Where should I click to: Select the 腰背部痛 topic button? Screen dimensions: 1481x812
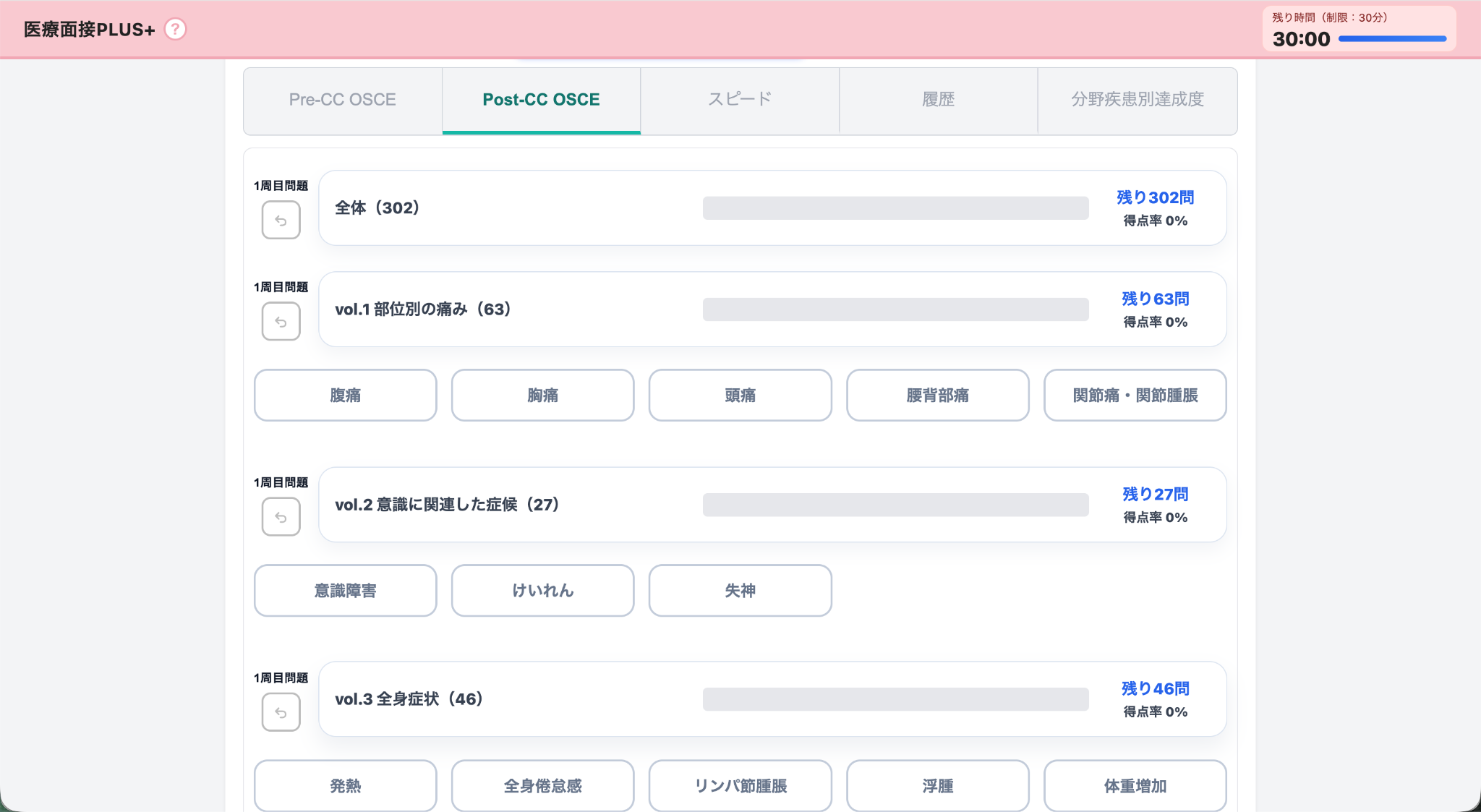tap(938, 396)
